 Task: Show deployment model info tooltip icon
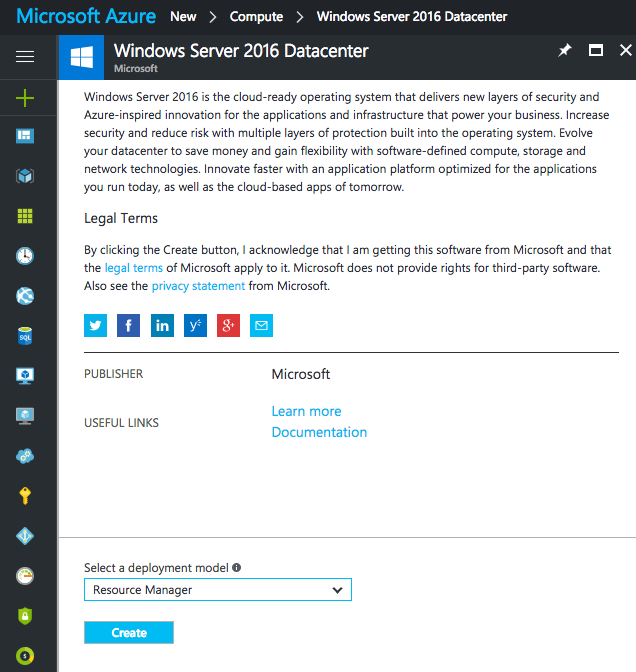click(x=236, y=567)
